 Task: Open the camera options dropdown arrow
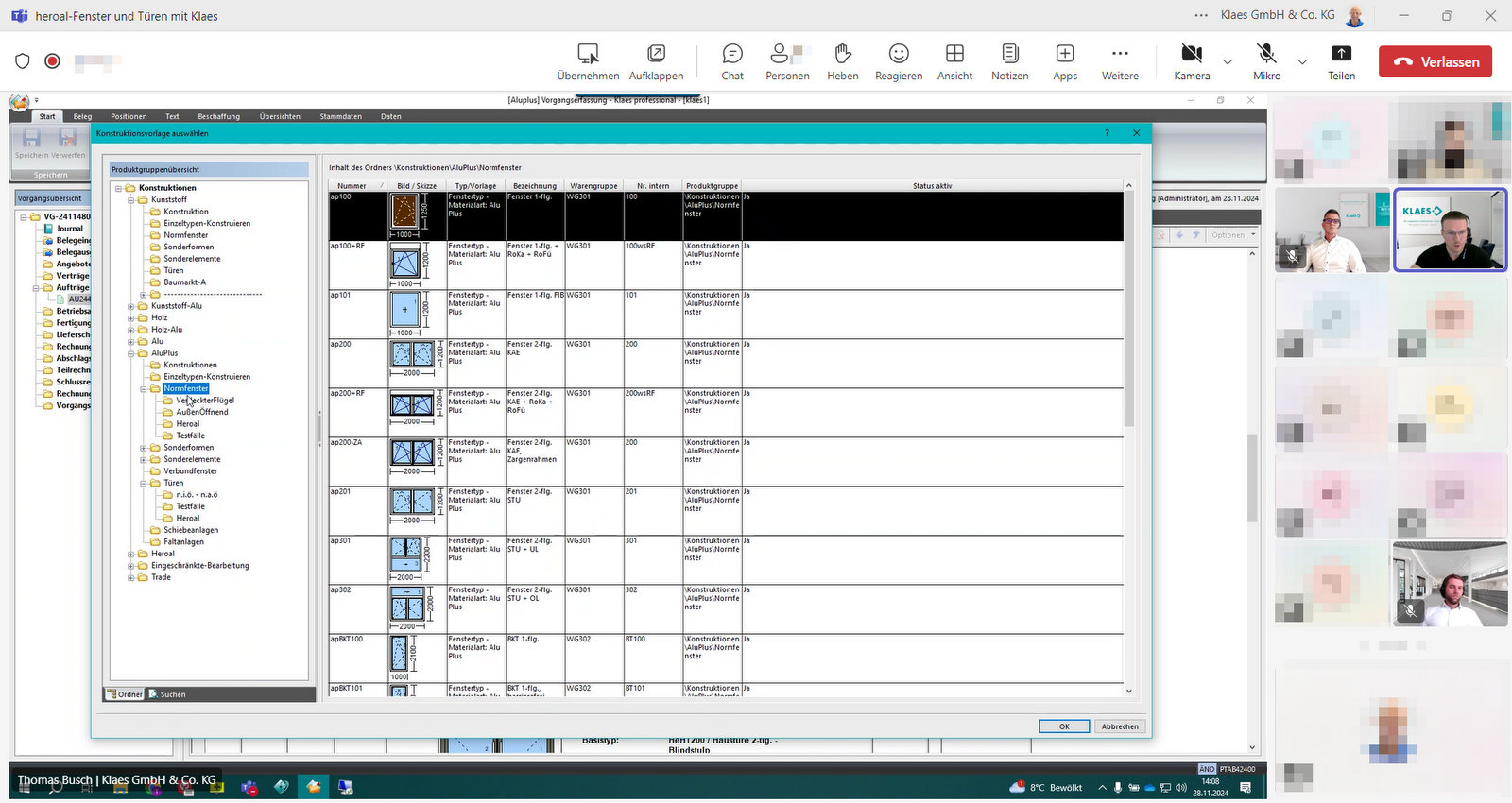pyautogui.click(x=1228, y=62)
